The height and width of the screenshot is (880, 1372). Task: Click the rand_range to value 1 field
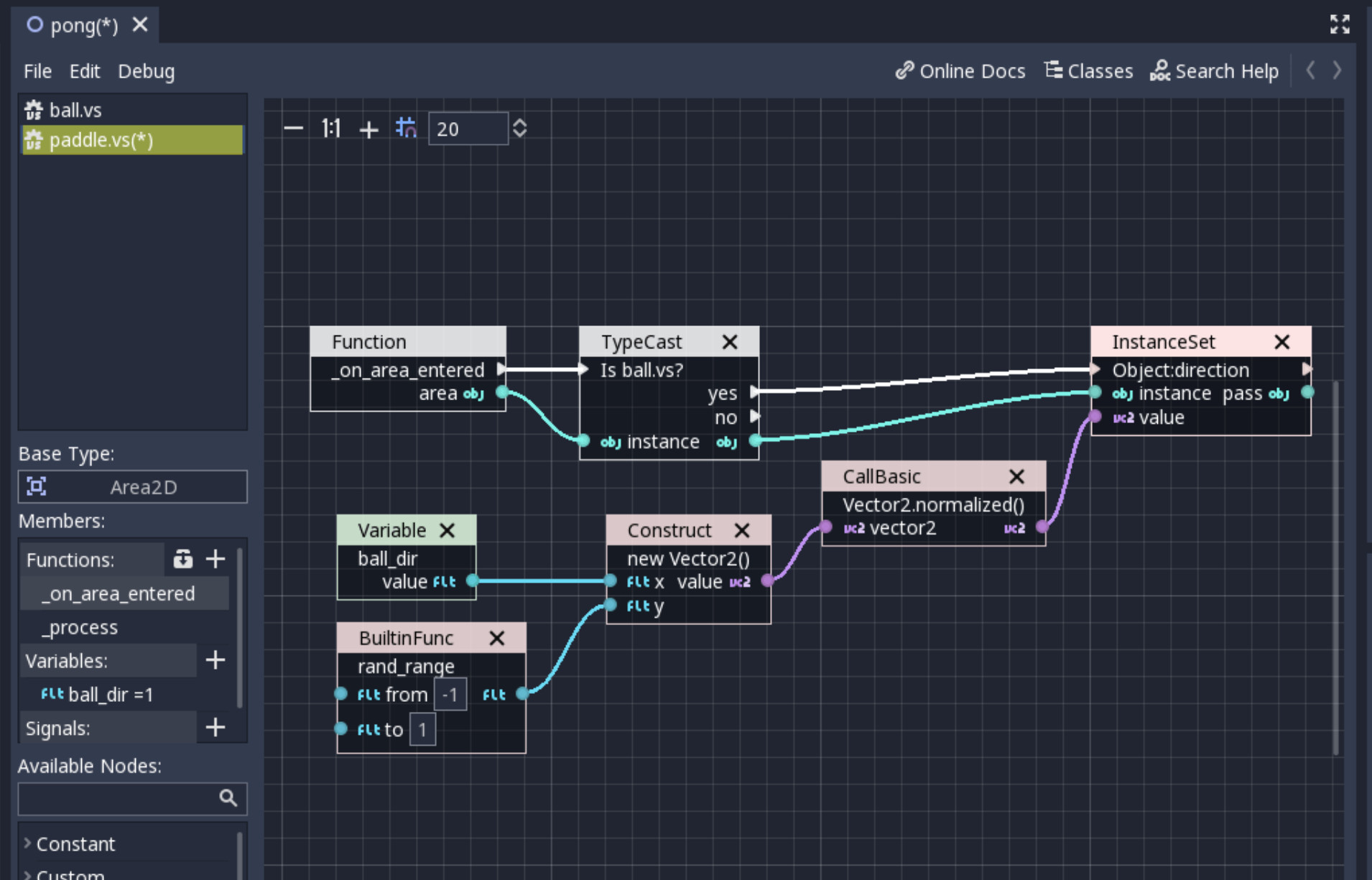pyautogui.click(x=422, y=730)
